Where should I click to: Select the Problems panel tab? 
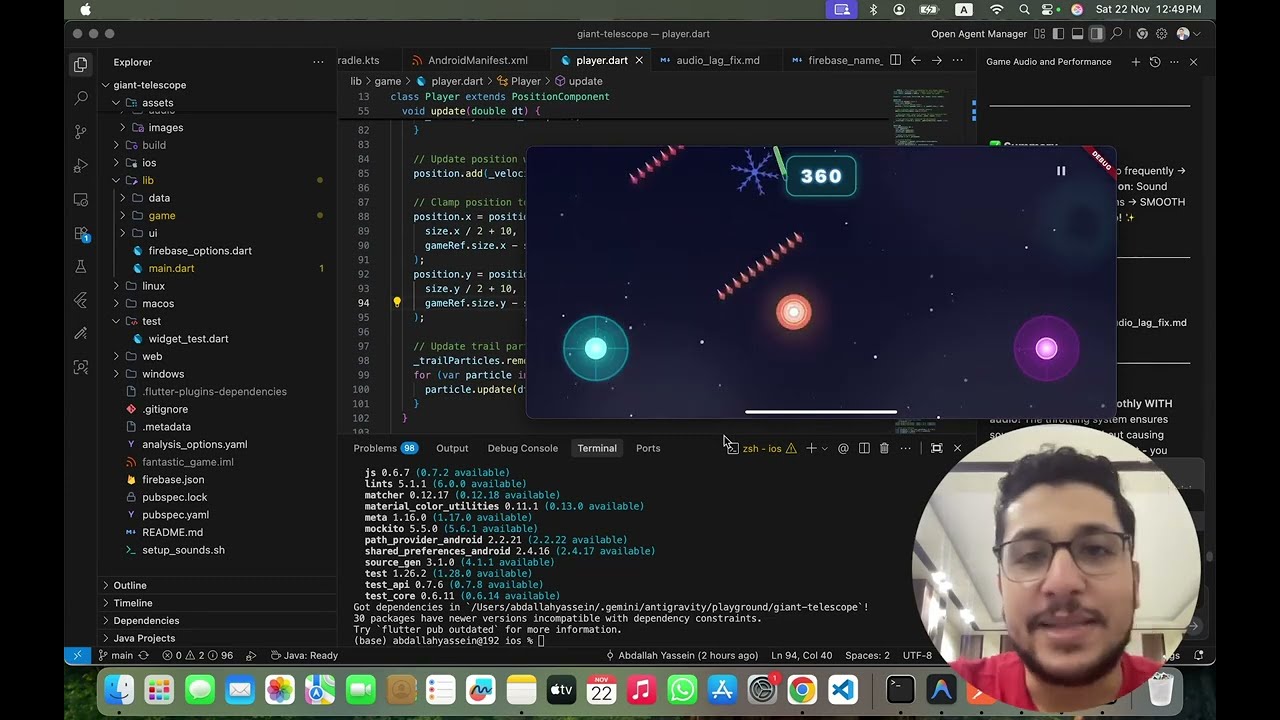(385, 448)
